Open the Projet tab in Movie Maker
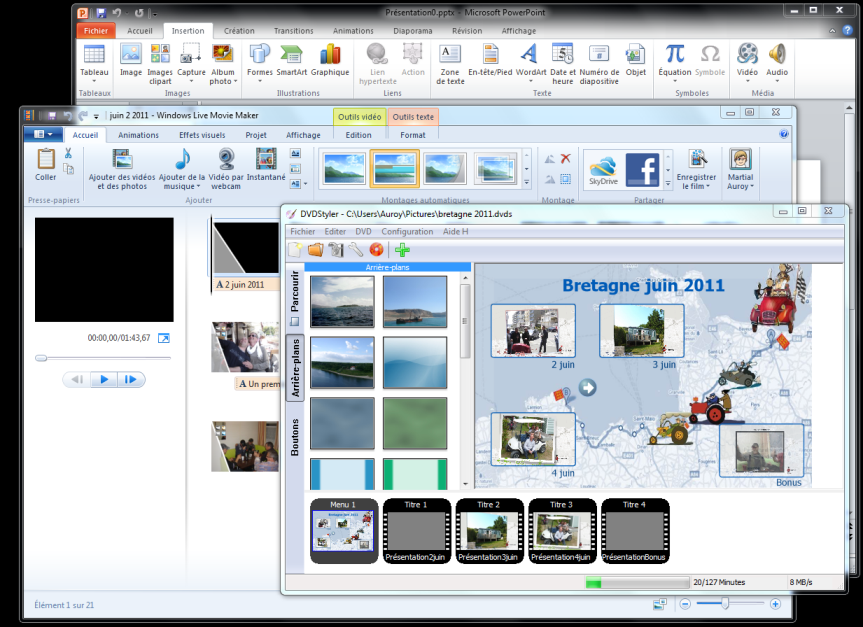Screen dimensions: 863x627 (x=256, y=135)
